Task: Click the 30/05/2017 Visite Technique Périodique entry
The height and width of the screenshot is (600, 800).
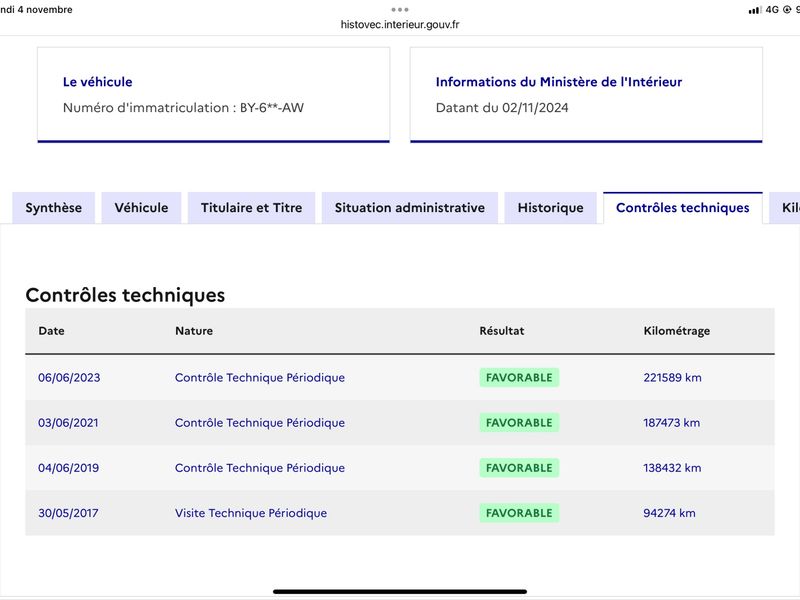Action: tap(251, 513)
